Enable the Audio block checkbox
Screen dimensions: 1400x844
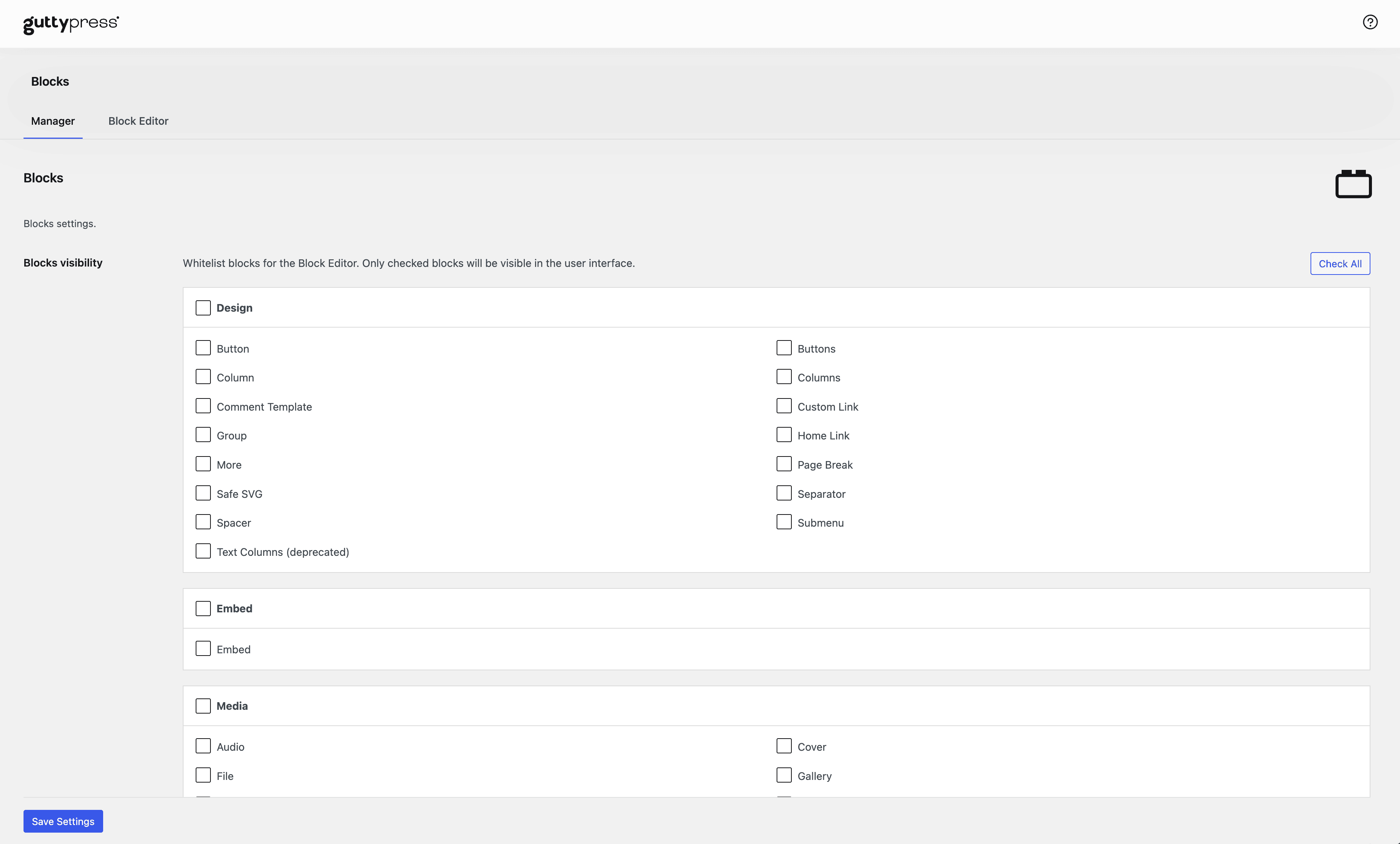click(x=203, y=746)
